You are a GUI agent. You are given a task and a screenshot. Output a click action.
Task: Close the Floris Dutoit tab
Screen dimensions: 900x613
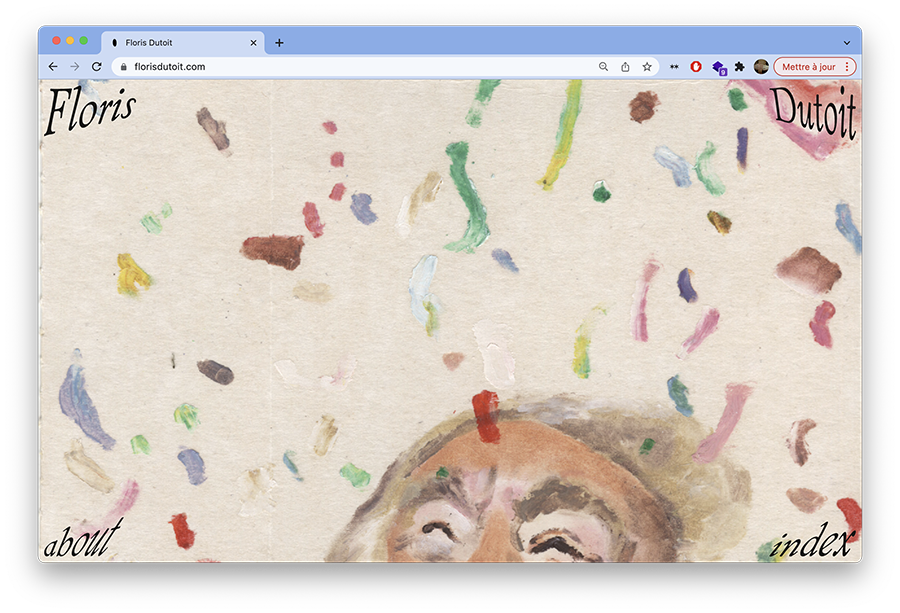(x=253, y=42)
